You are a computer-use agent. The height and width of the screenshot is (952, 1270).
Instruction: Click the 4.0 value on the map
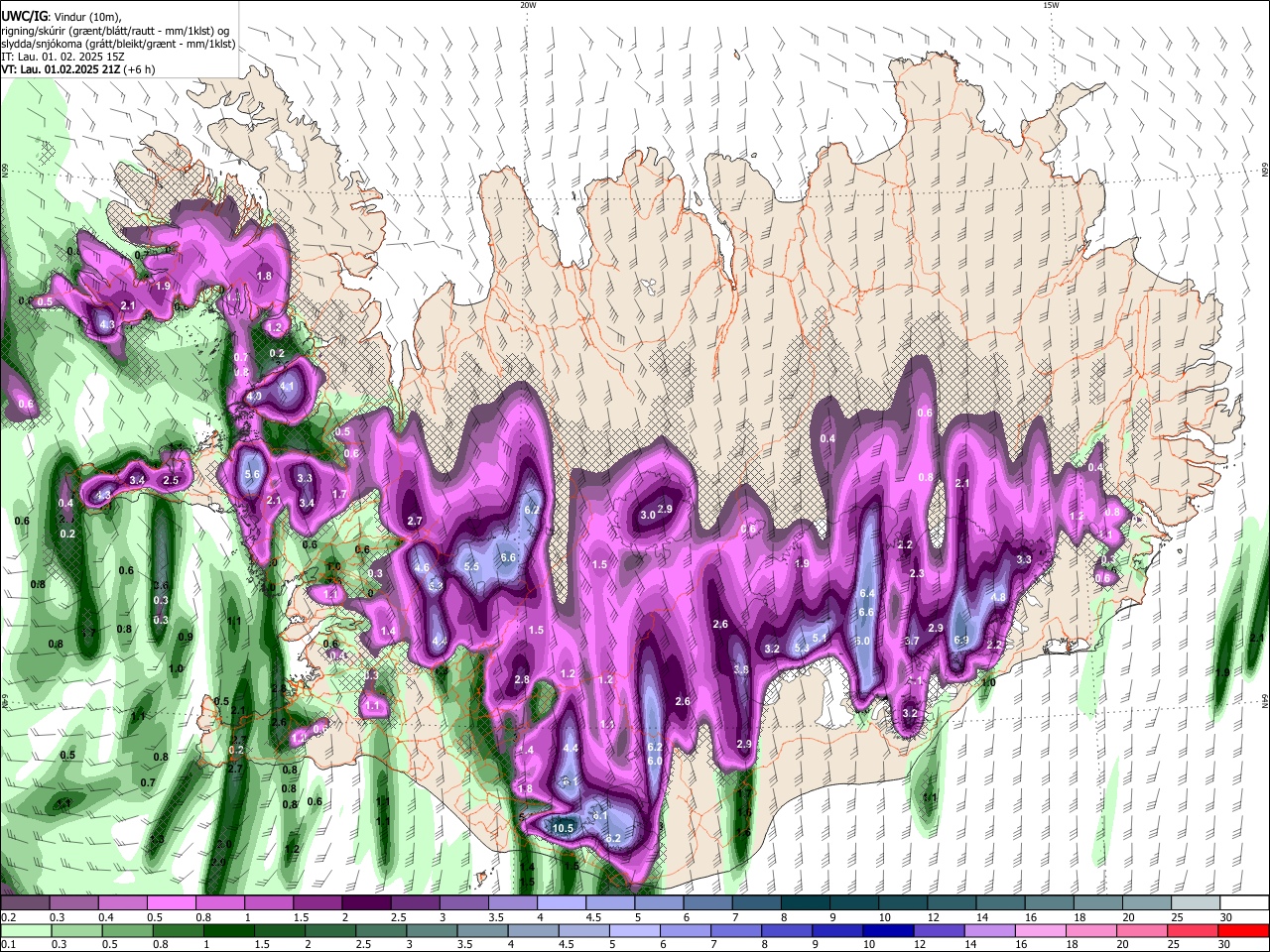point(254,396)
